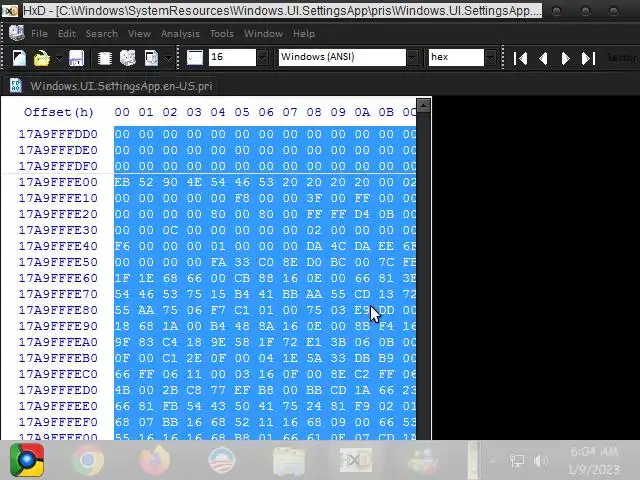Click byte BB in row 17A9FFFE70
The width and height of the screenshot is (640, 480).
click(x=290, y=294)
